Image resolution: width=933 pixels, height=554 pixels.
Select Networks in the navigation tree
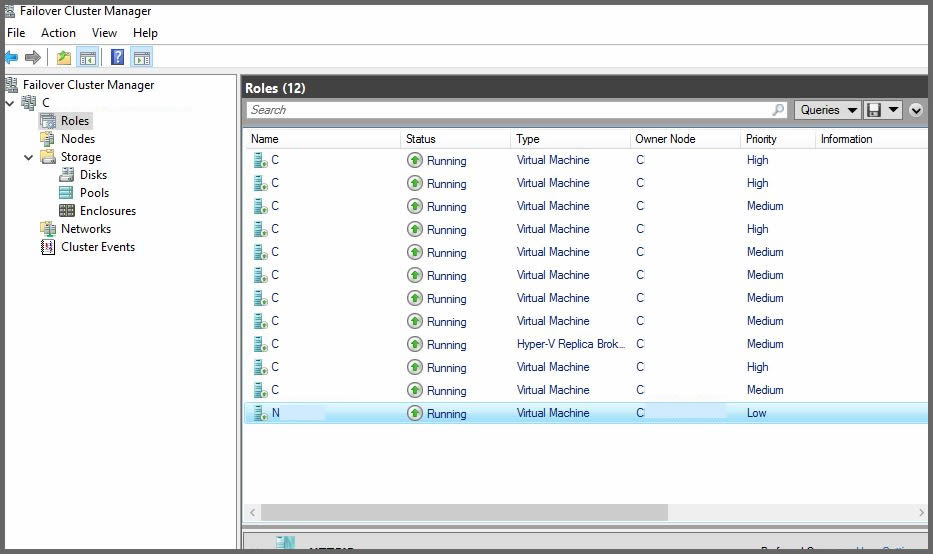(x=86, y=229)
